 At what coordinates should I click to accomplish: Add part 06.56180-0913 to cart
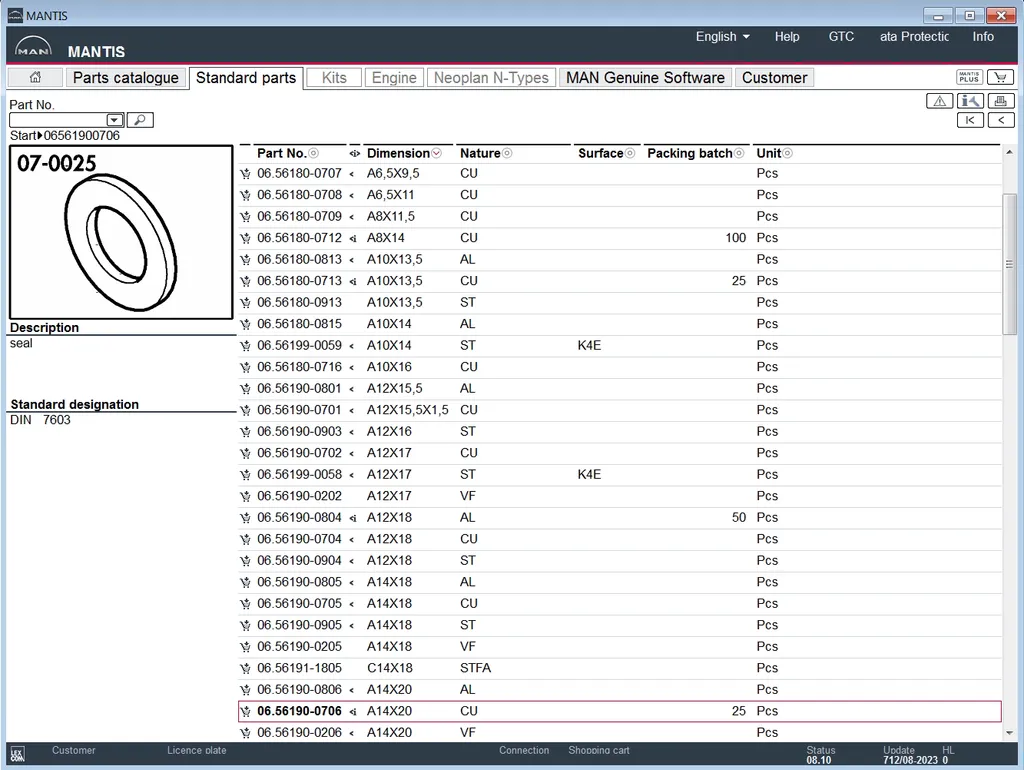[246, 303]
